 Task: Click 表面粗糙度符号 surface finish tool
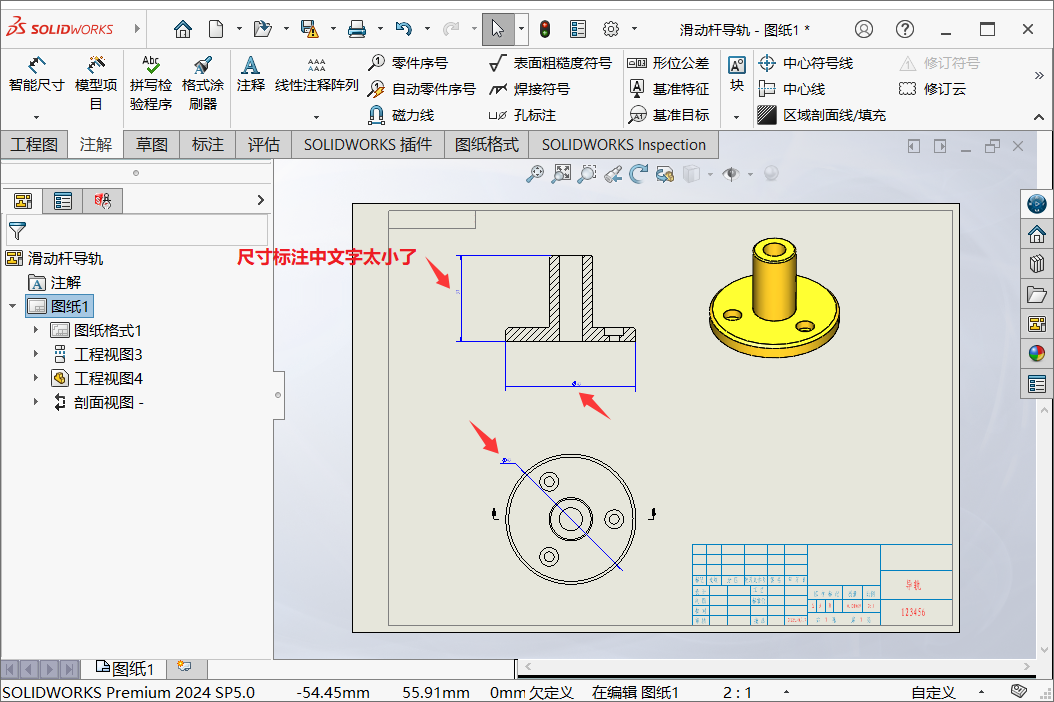tap(550, 63)
